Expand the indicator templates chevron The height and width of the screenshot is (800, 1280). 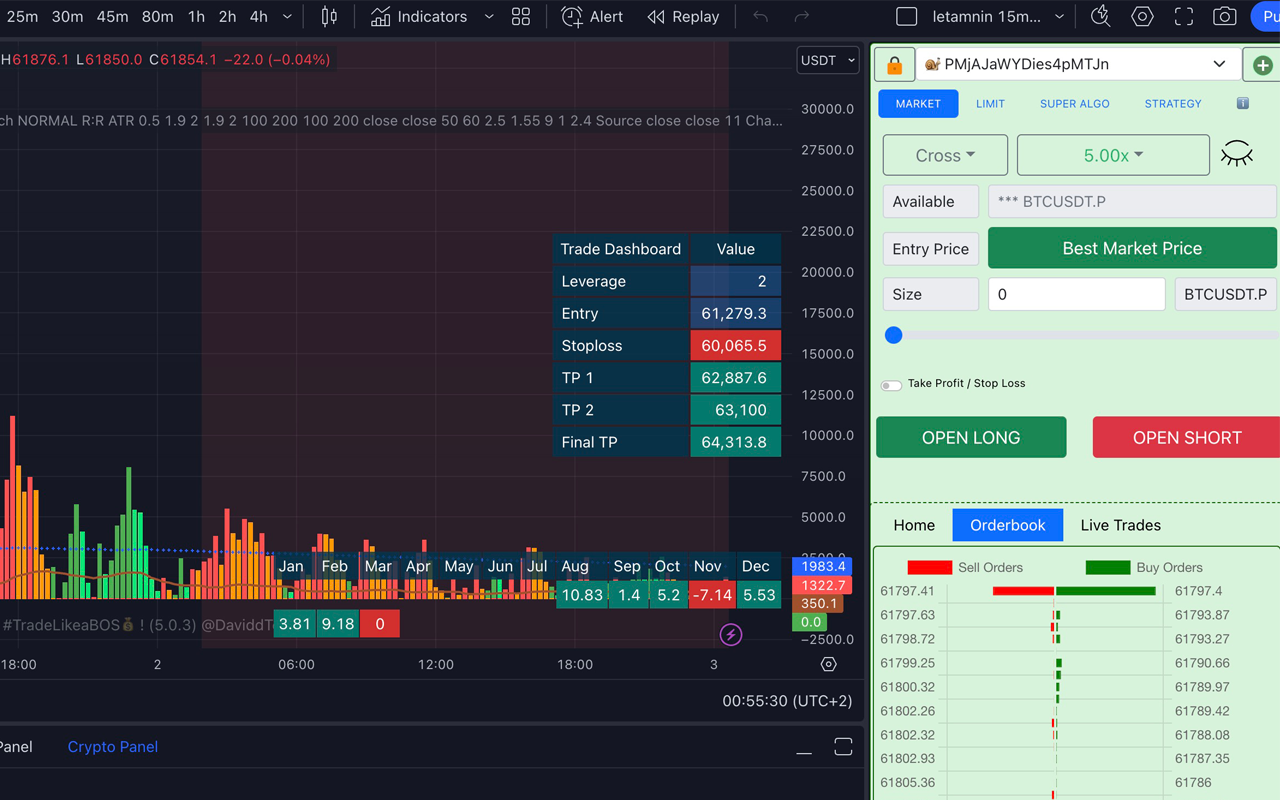pyautogui.click(x=489, y=17)
